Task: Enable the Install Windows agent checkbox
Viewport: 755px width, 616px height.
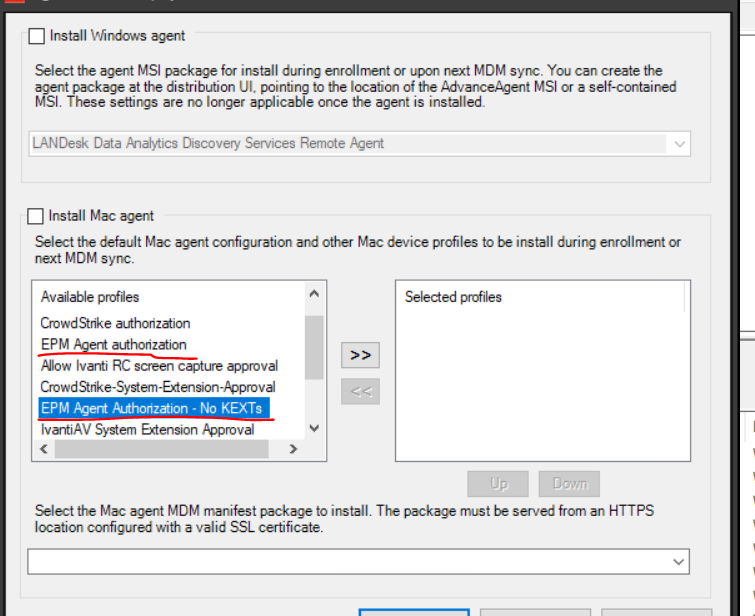Action: [37, 36]
